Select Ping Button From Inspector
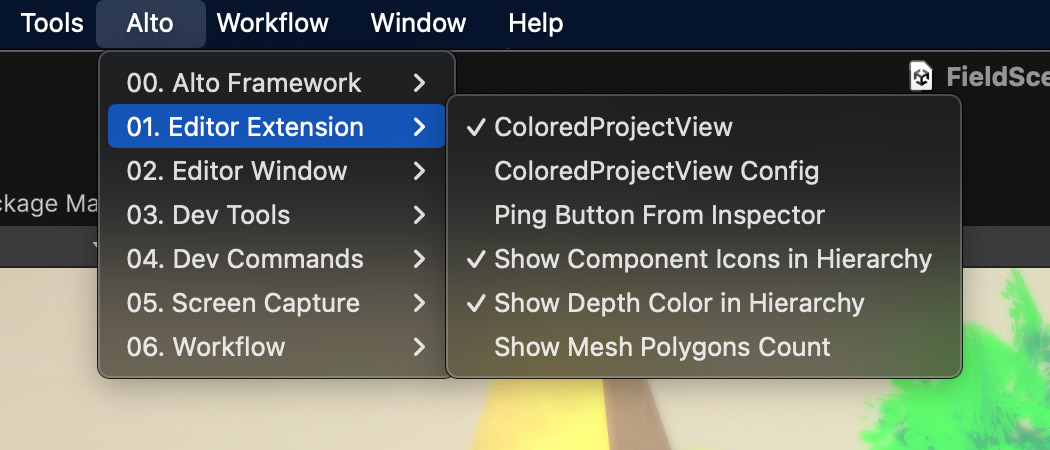1050x450 pixels. pos(659,215)
